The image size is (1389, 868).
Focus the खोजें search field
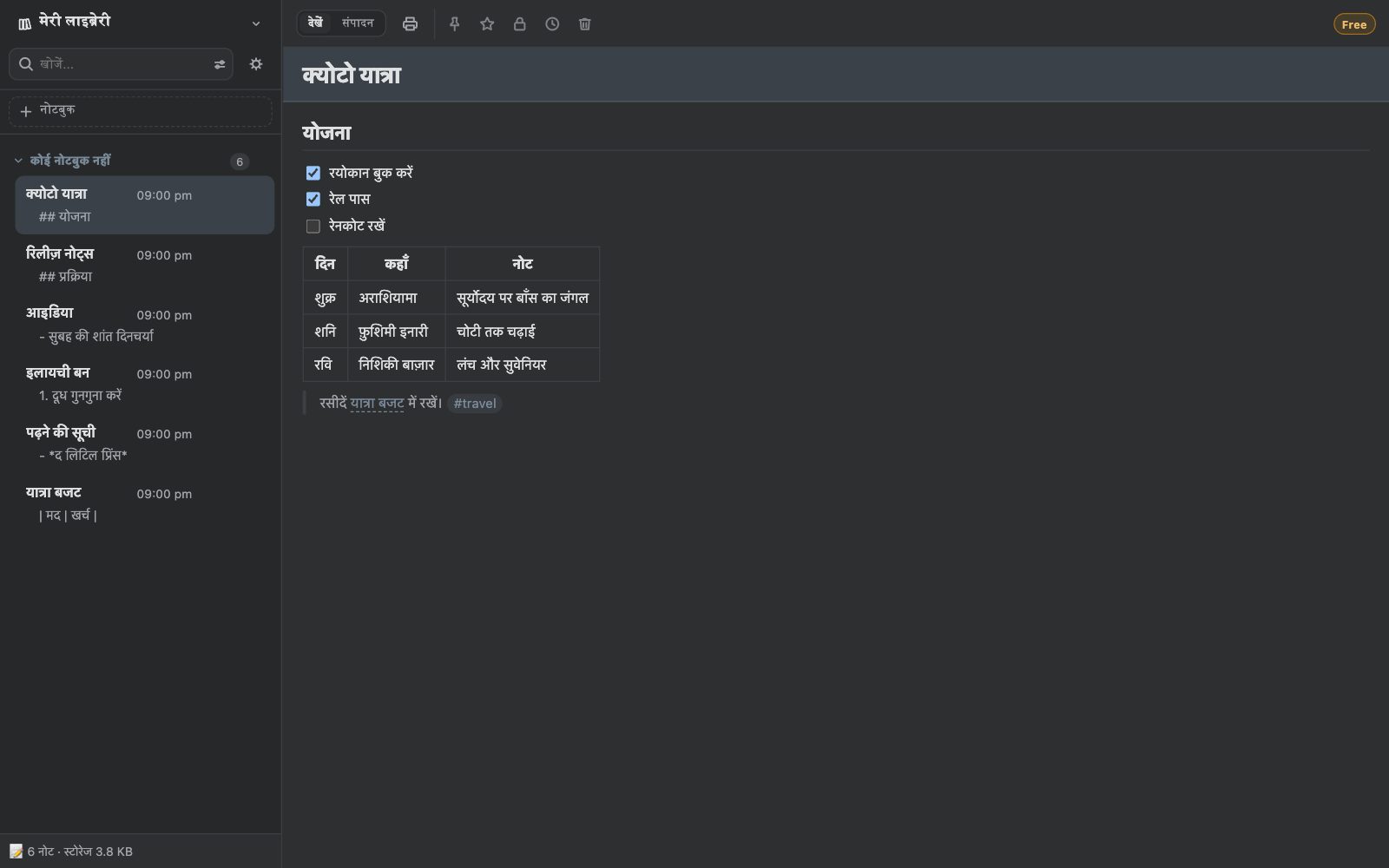point(122,64)
